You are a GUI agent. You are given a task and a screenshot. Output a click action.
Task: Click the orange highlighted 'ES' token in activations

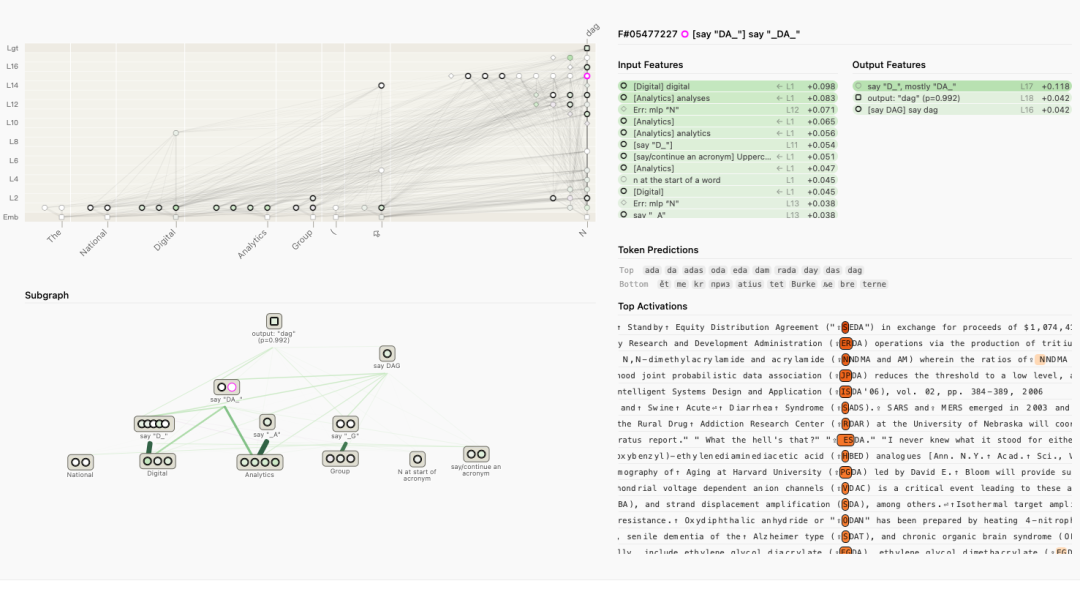(846, 439)
